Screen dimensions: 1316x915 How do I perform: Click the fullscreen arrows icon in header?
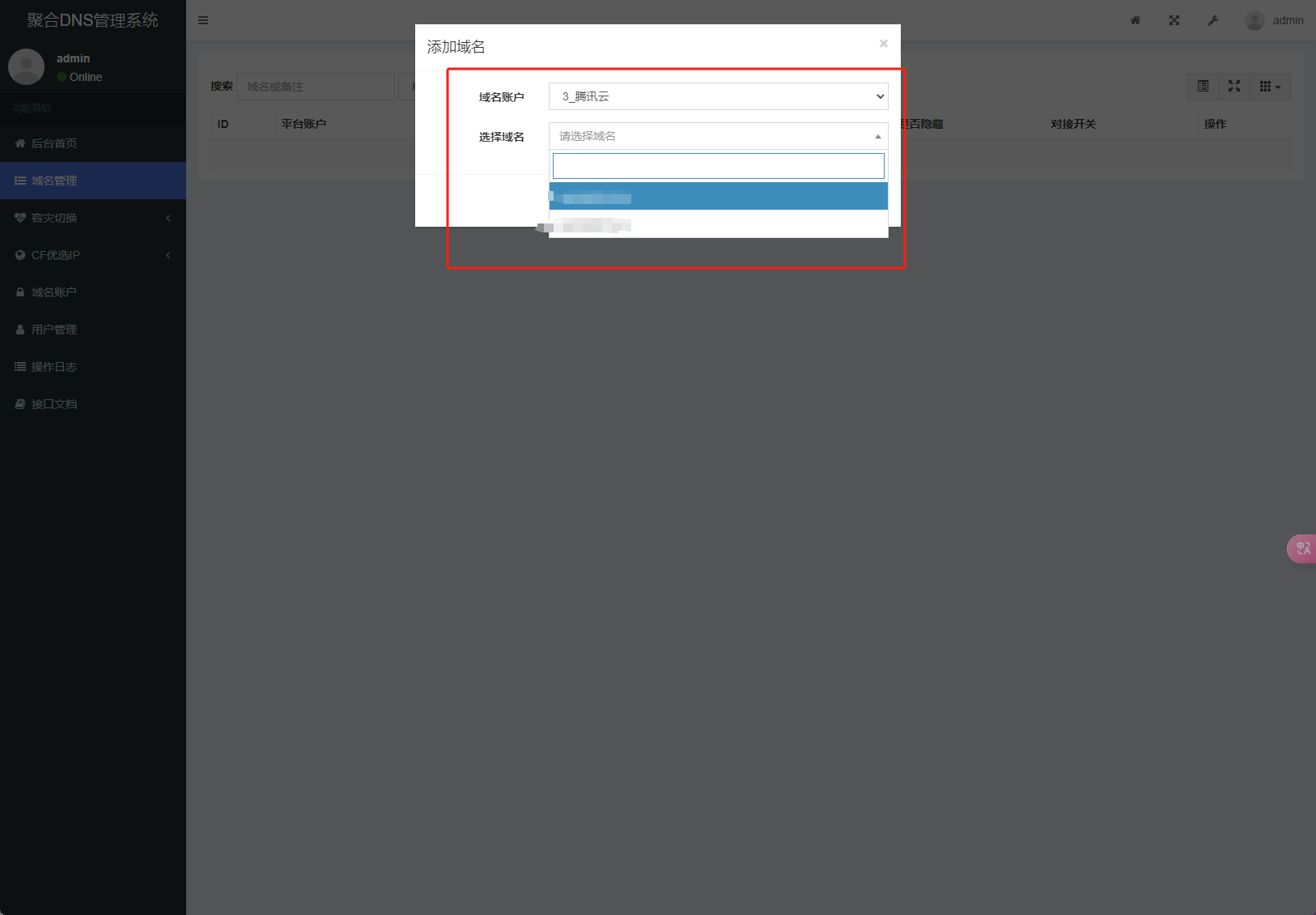(1174, 20)
